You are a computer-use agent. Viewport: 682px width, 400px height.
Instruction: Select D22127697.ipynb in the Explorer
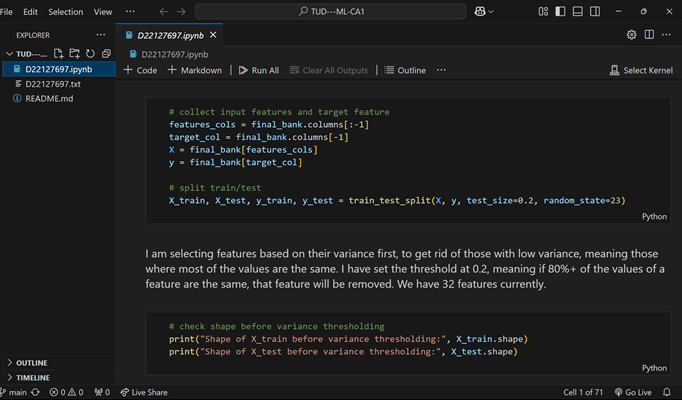point(59,69)
